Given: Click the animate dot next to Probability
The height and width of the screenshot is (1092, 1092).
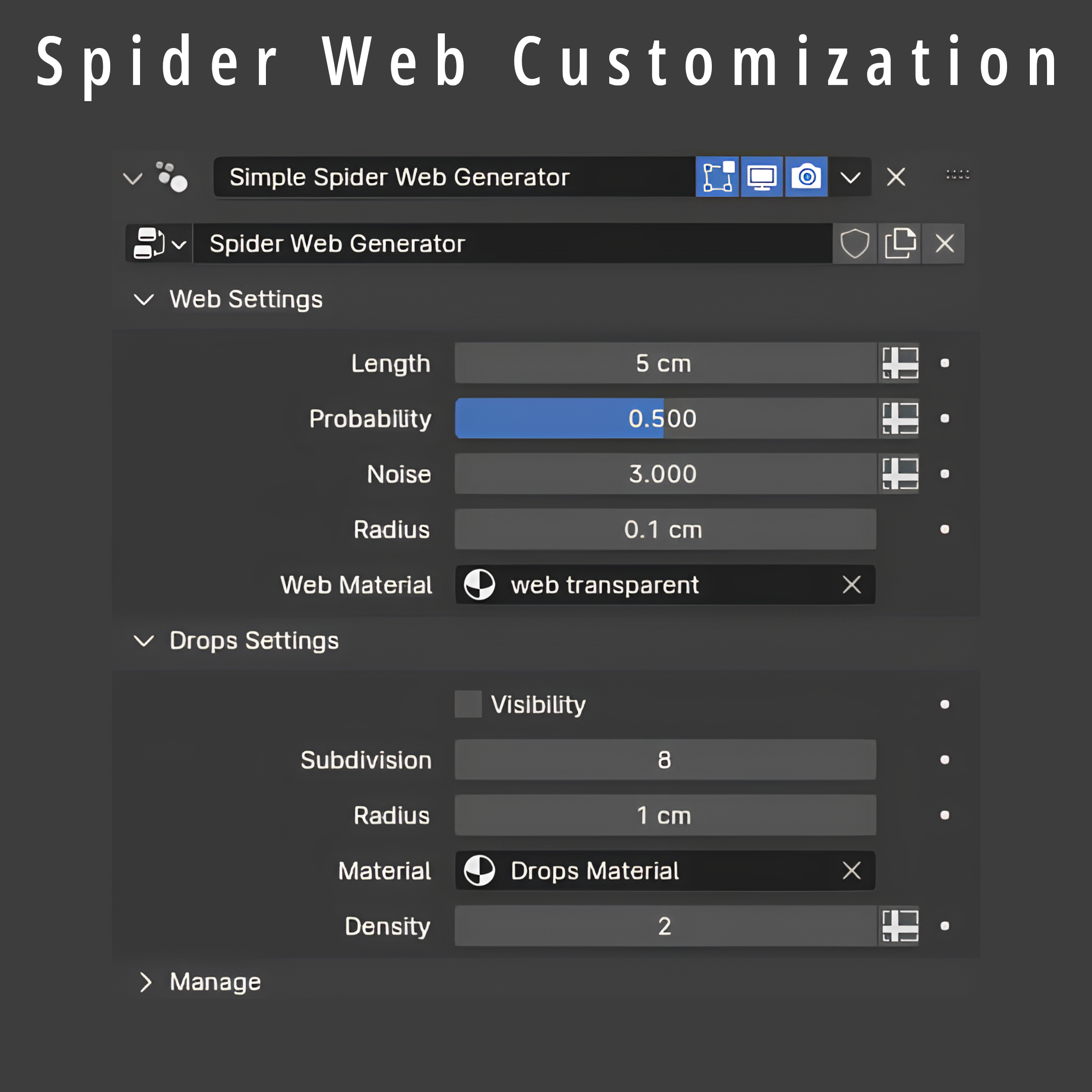Looking at the screenshot, I should pos(944,418).
